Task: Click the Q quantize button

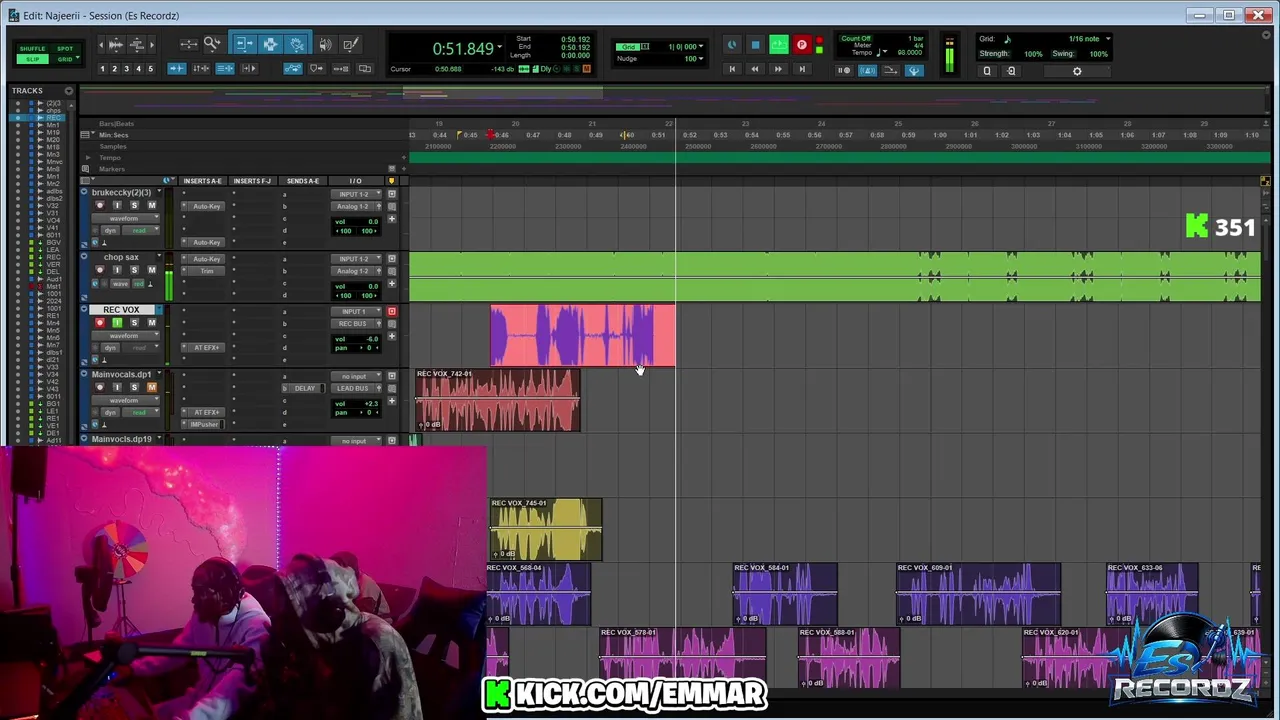Action: coord(987,71)
